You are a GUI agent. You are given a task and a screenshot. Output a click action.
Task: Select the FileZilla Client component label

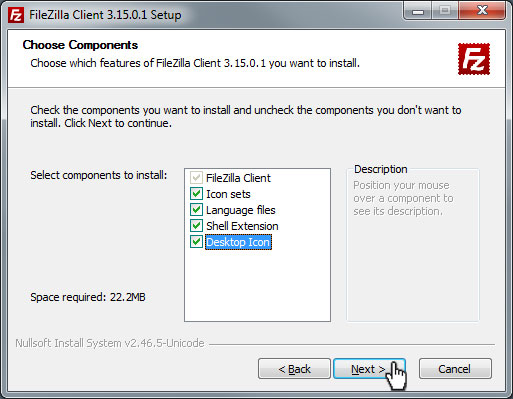[238, 178]
